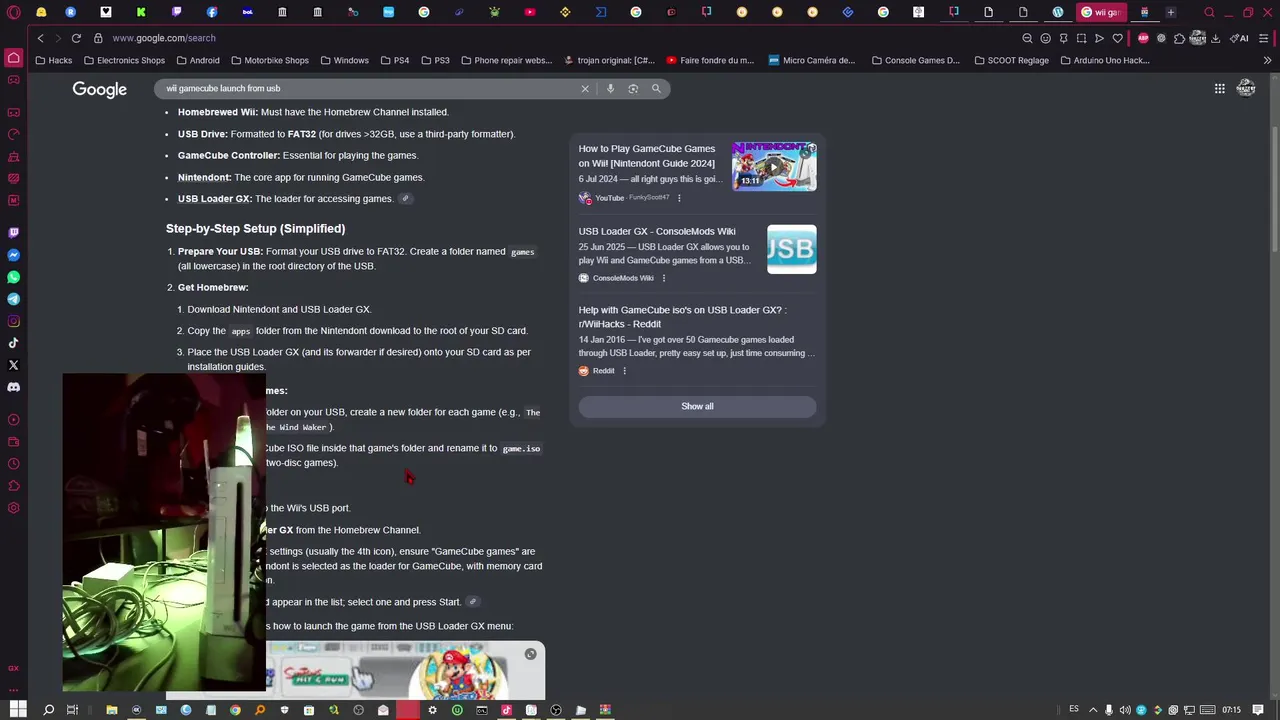The image size is (1280, 720).
Task: Open the Google apps grid
Action: [1219, 89]
